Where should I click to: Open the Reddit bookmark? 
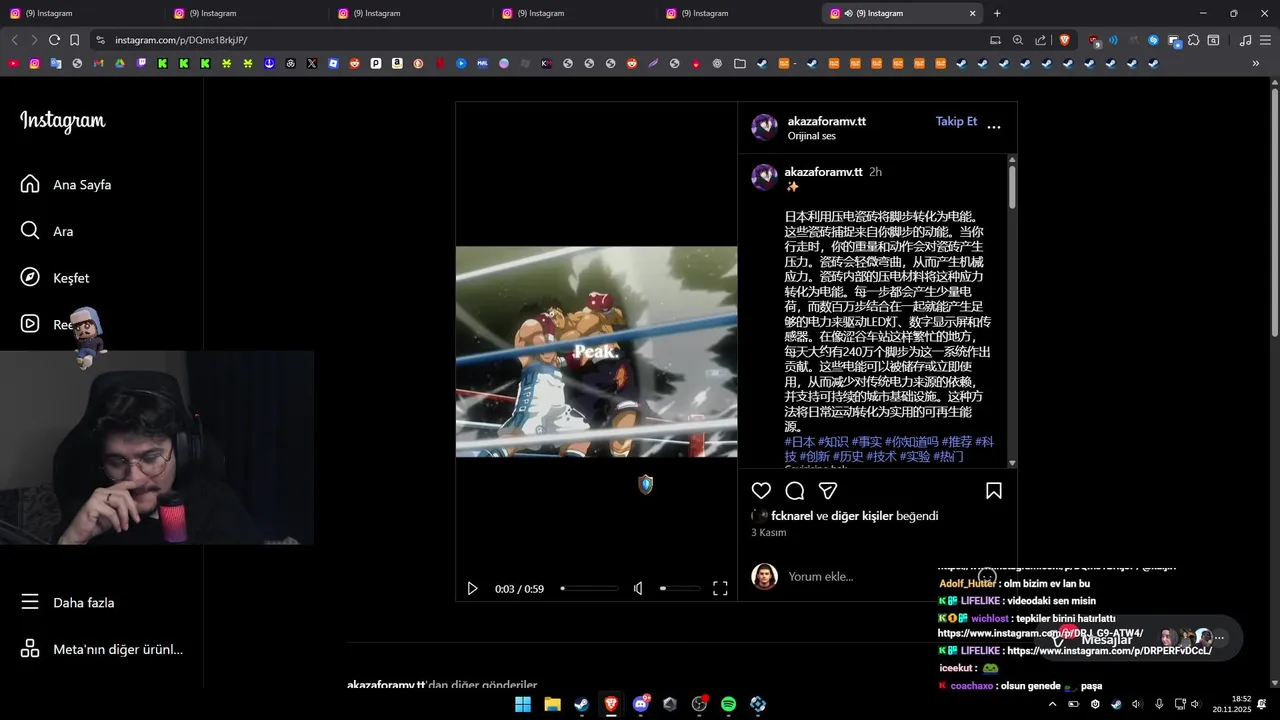(x=354, y=63)
